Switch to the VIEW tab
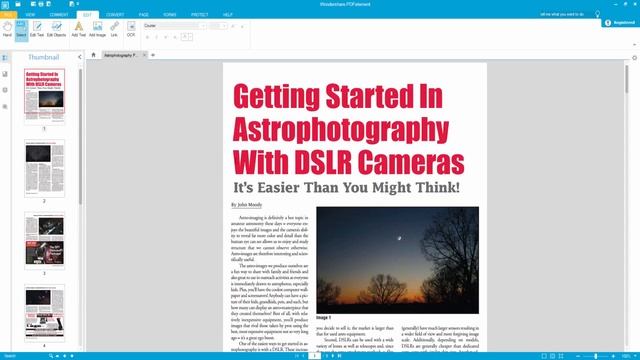 pyautogui.click(x=30, y=15)
